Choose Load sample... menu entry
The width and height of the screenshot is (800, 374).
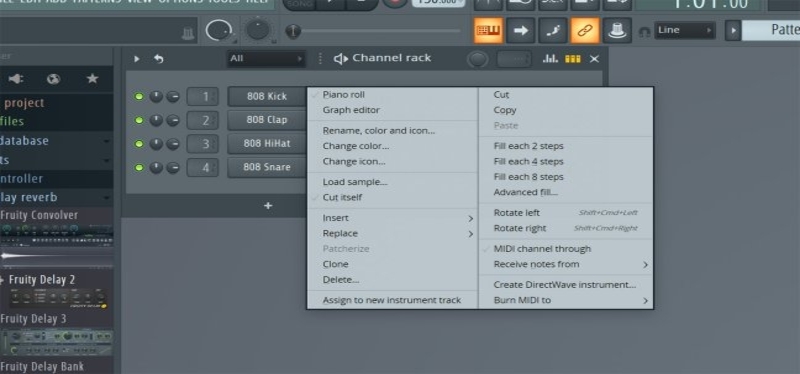(355, 182)
